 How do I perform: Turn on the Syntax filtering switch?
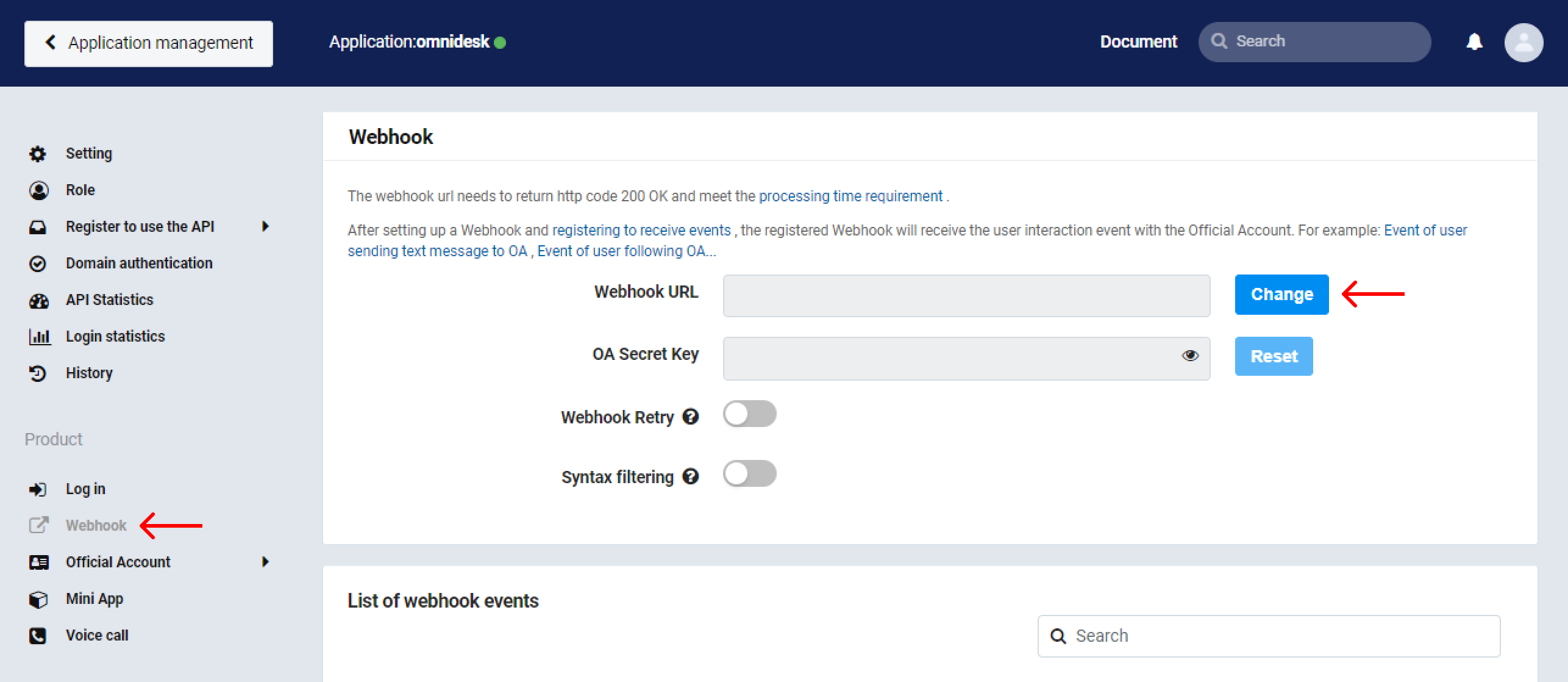[749, 474]
